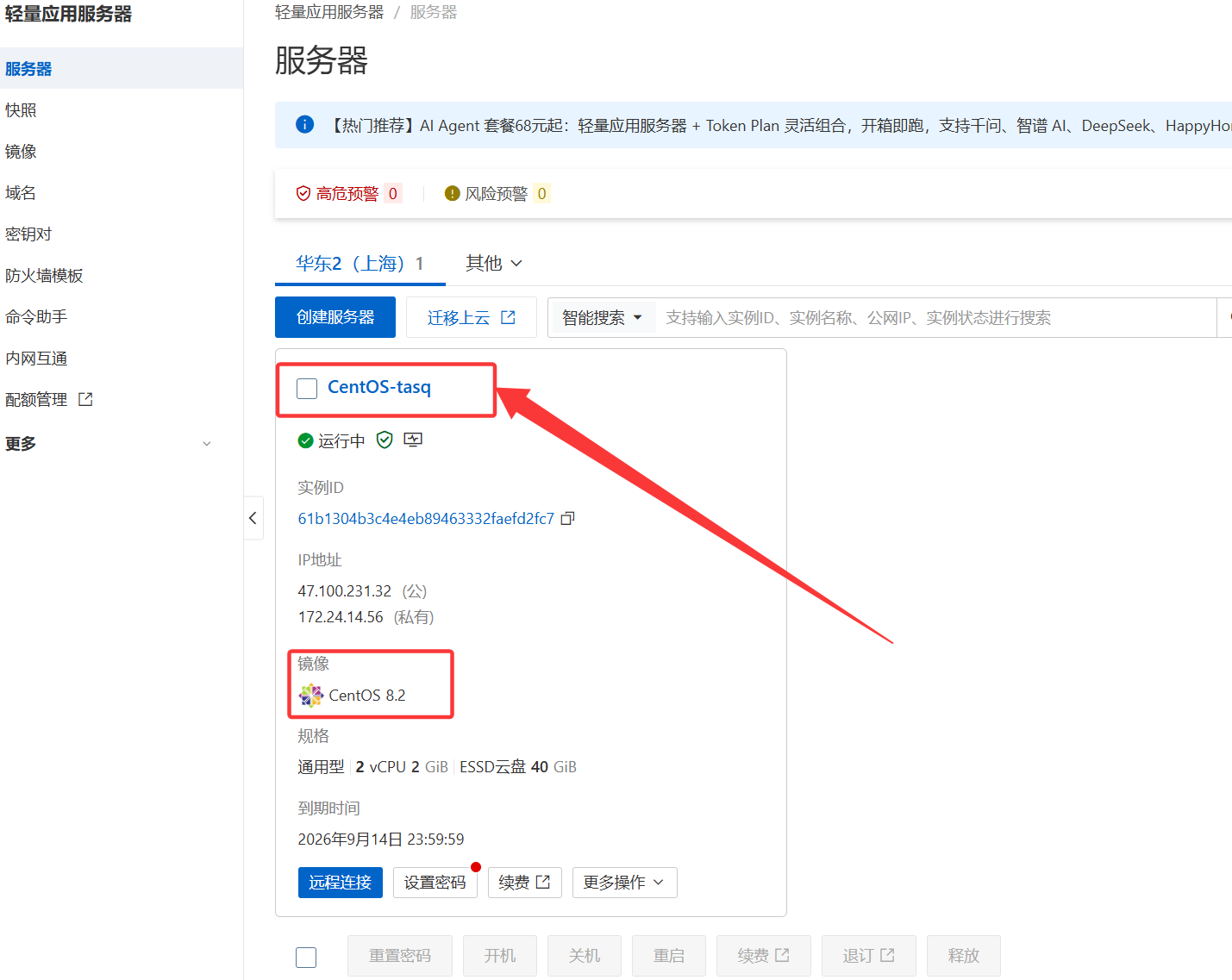Viewport: 1232px width, 980px height.
Task: Click the 关机 bulk button
Action: tap(584, 955)
